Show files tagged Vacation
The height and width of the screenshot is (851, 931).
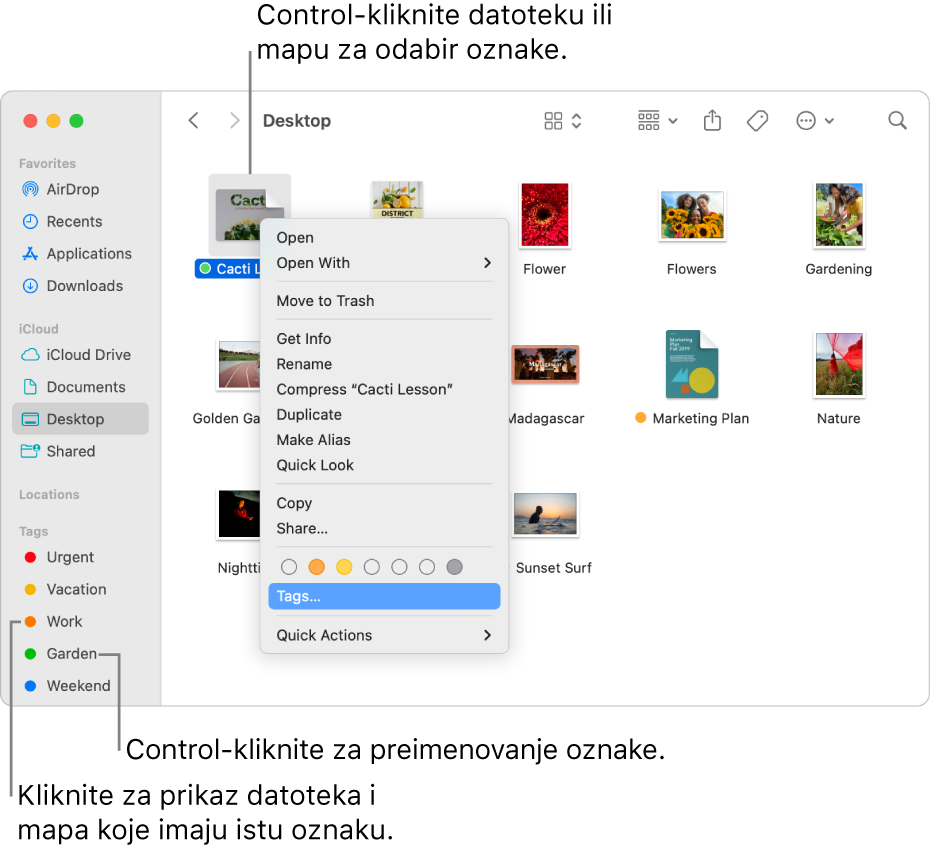click(x=80, y=589)
